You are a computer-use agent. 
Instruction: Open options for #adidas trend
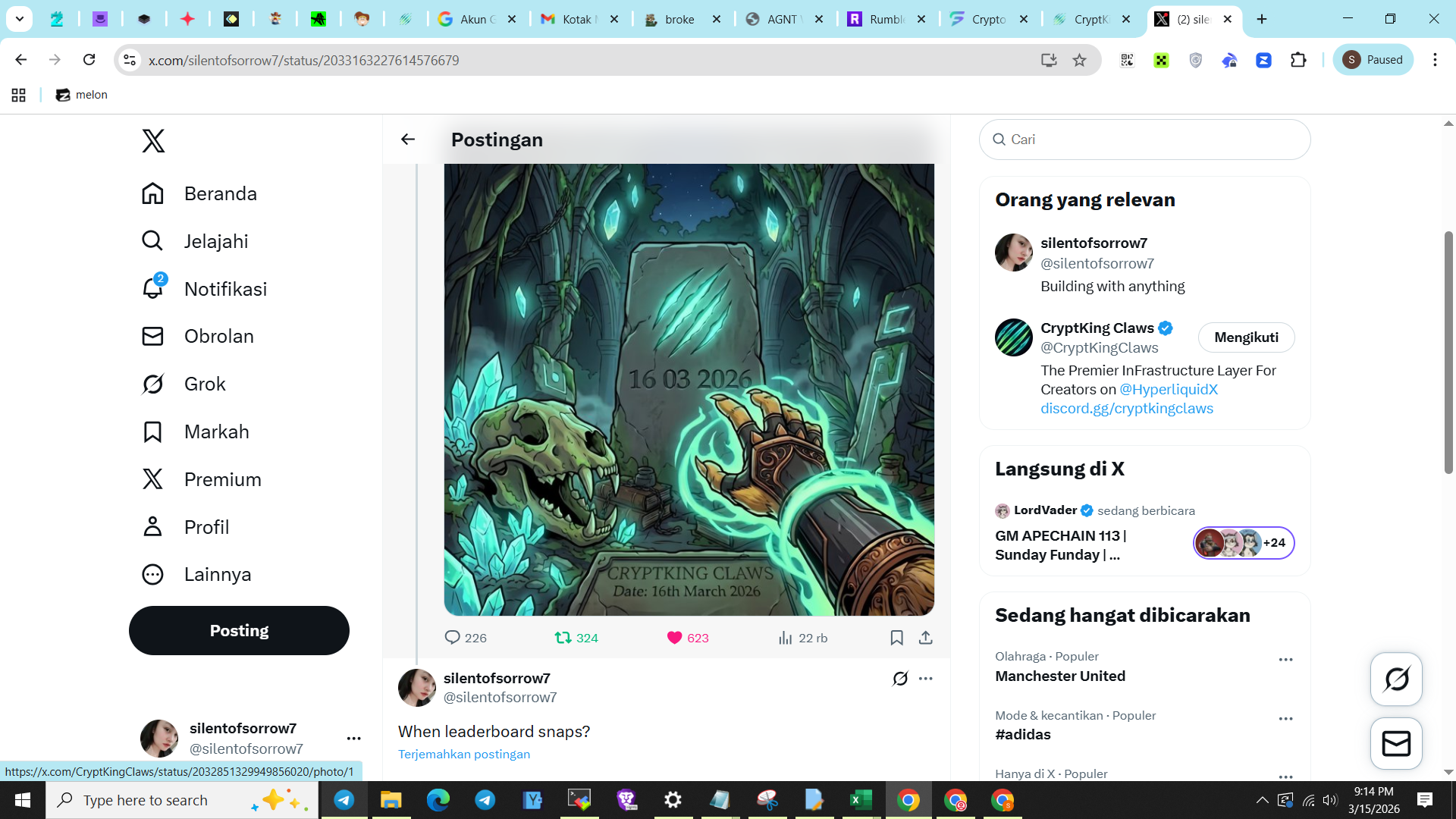pyautogui.click(x=1285, y=719)
